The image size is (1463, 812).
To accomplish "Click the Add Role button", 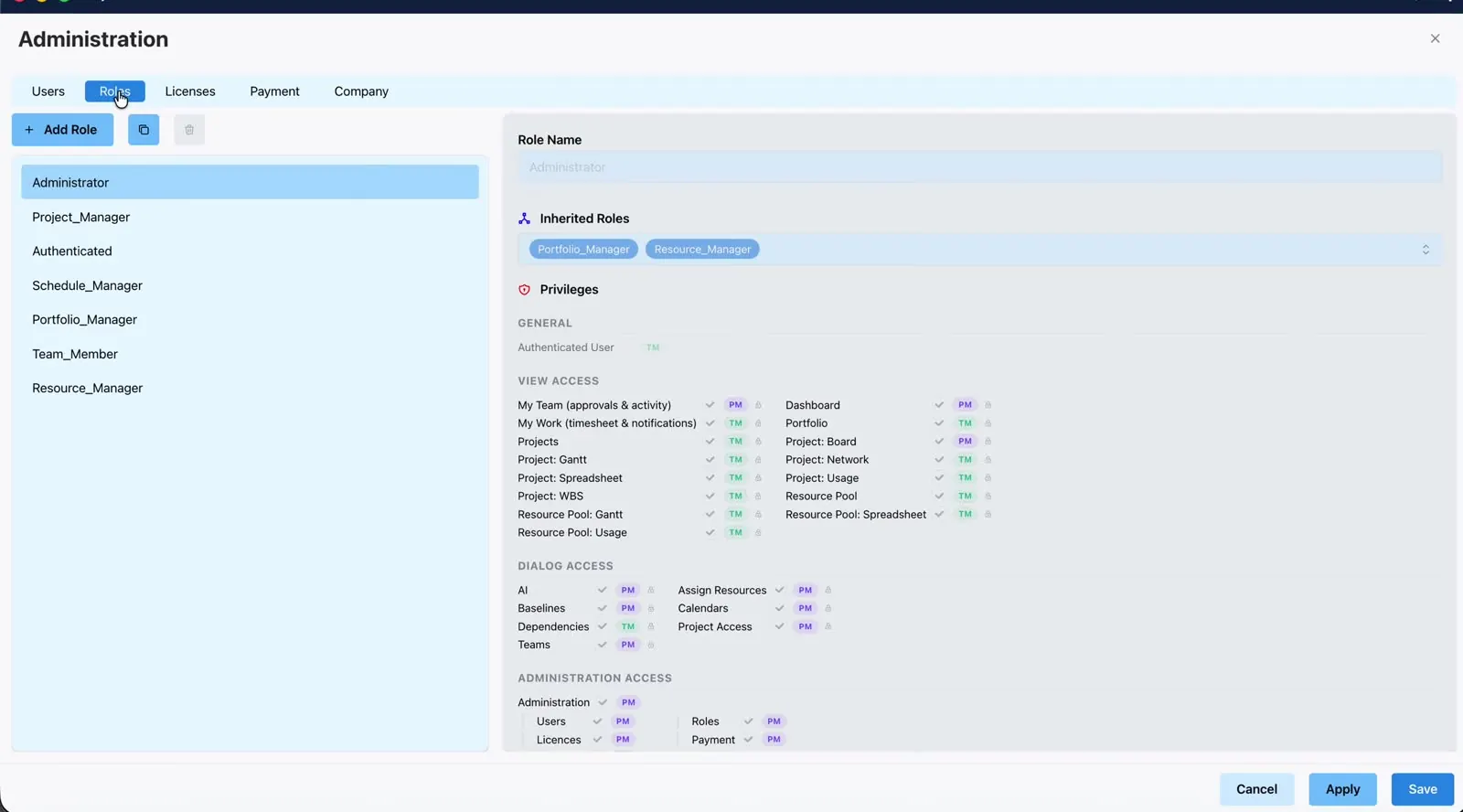I will click(62, 130).
